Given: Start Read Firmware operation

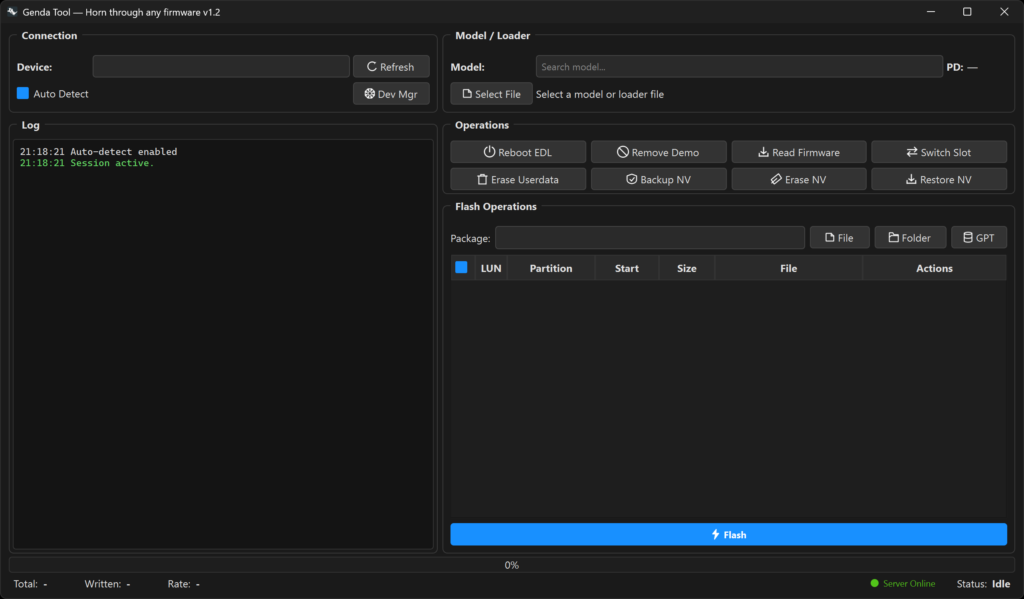Looking at the screenshot, I should pyautogui.click(x=798, y=152).
